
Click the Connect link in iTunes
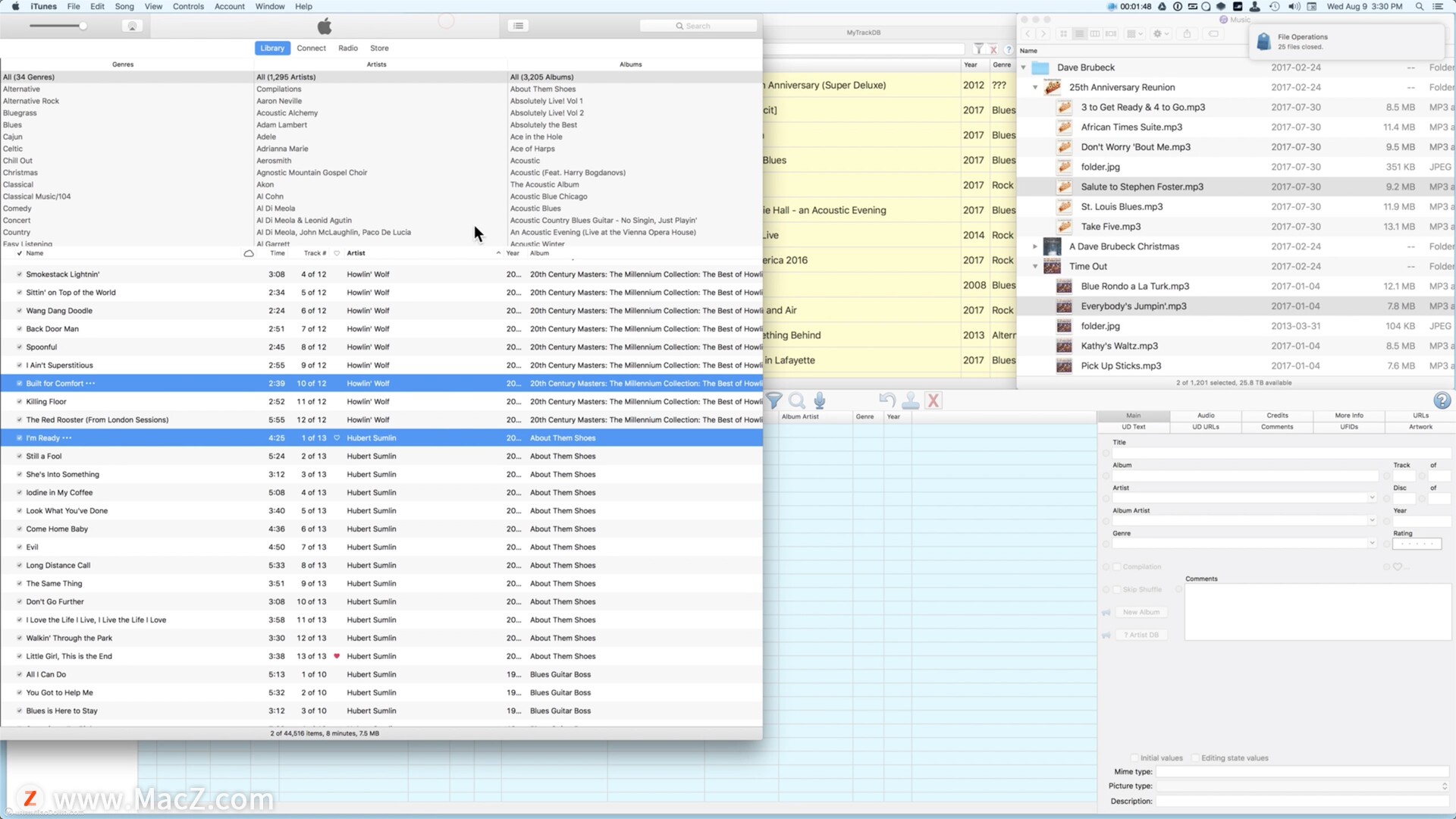(311, 48)
